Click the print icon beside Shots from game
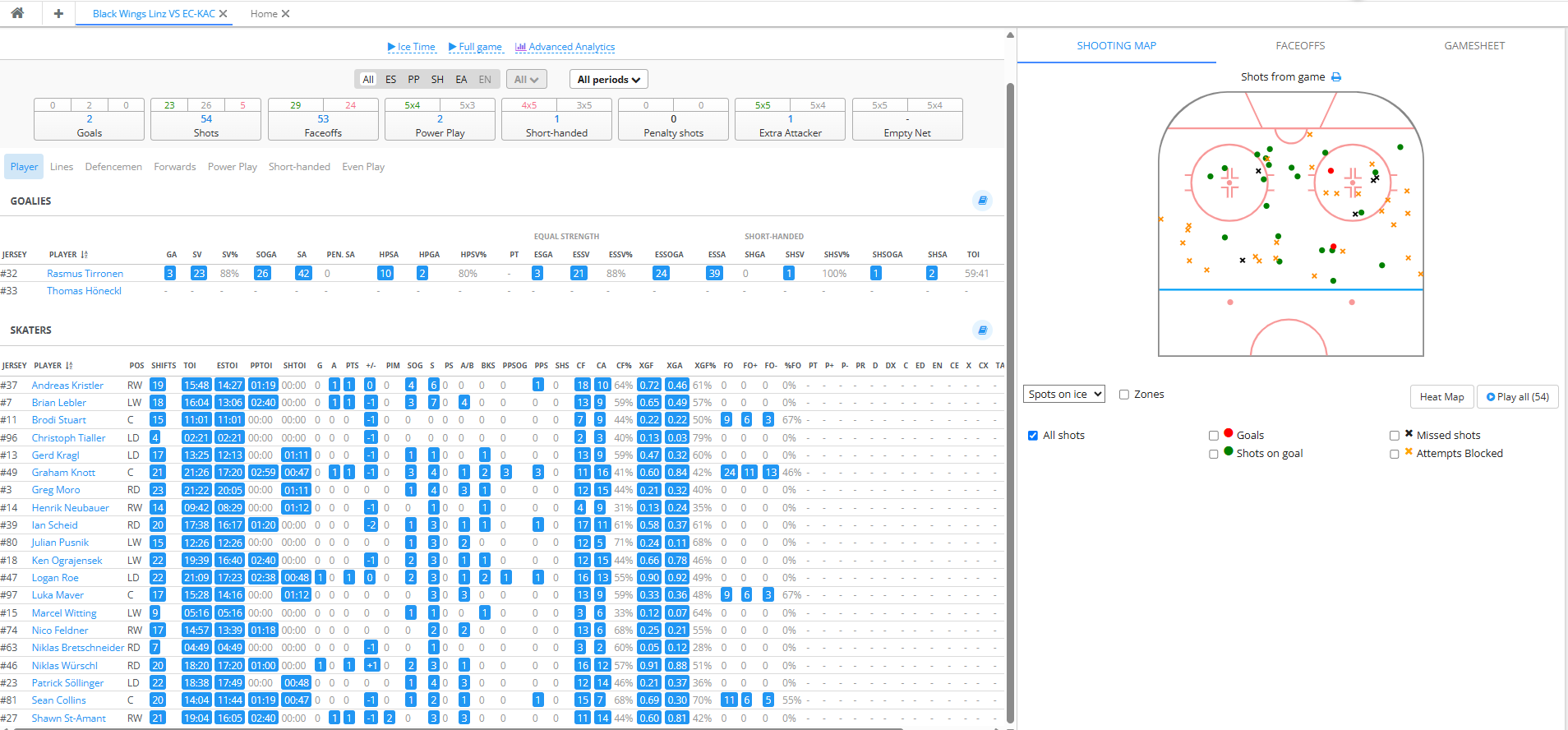The width and height of the screenshot is (1568, 730). tap(1336, 77)
